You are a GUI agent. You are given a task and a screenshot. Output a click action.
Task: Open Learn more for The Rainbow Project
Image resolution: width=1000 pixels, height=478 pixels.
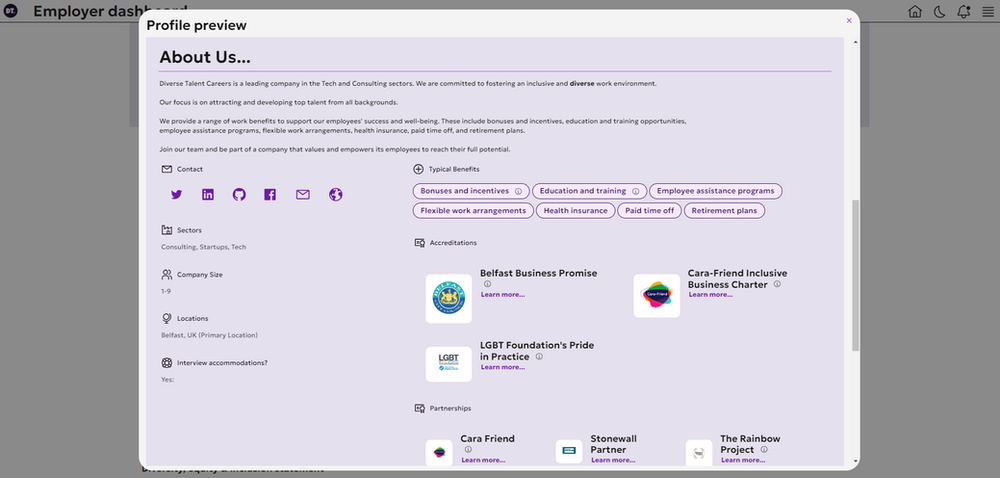tap(743, 460)
